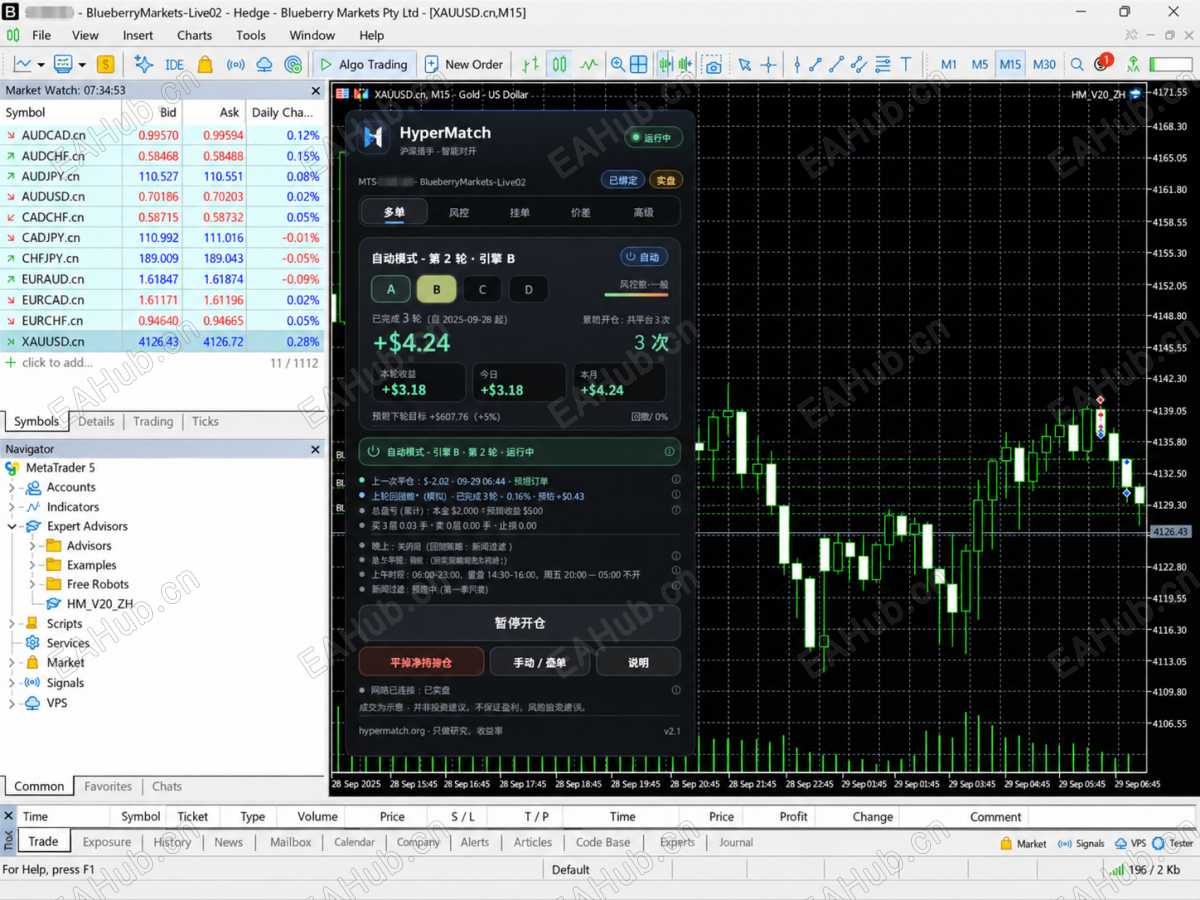Viewport: 1200px width, 900px height.
Task: Select the cursor arrow tool
Action: [x=745, y=64]
